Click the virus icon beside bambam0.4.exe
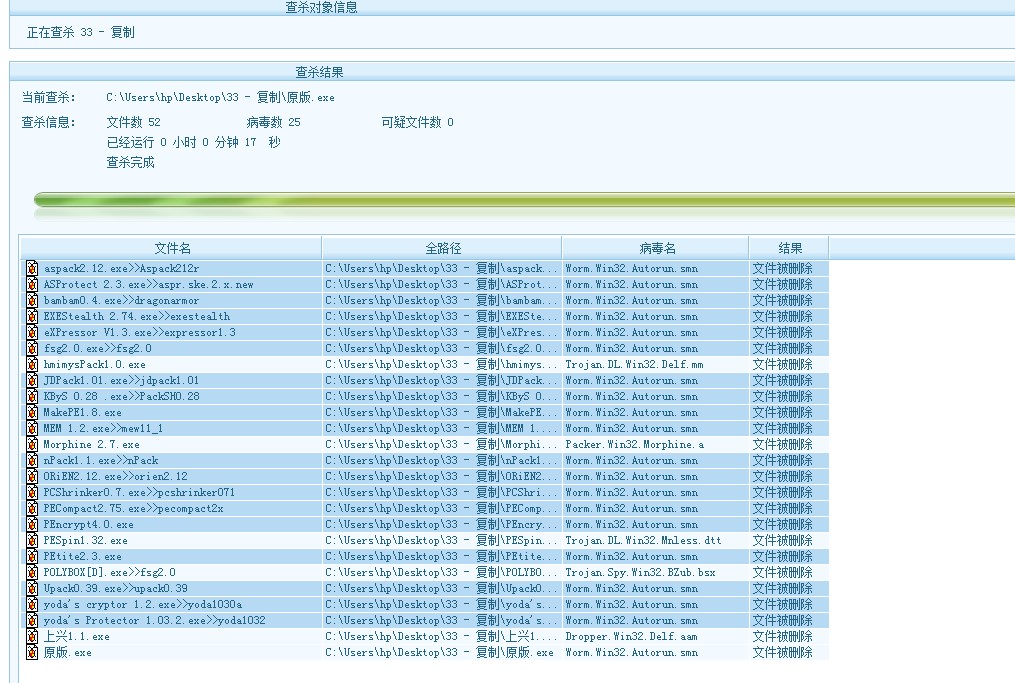Screen dimensions: 1015x683 tap(32, 300)
